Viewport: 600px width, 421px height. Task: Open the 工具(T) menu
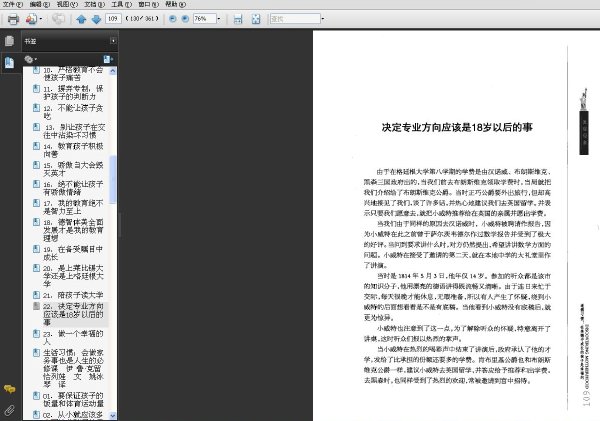(121, 4)
